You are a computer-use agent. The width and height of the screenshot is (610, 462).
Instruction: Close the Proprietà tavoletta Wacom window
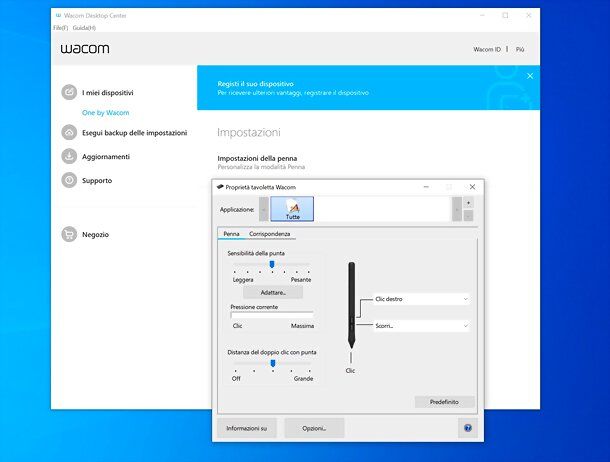tap(472, 187)
